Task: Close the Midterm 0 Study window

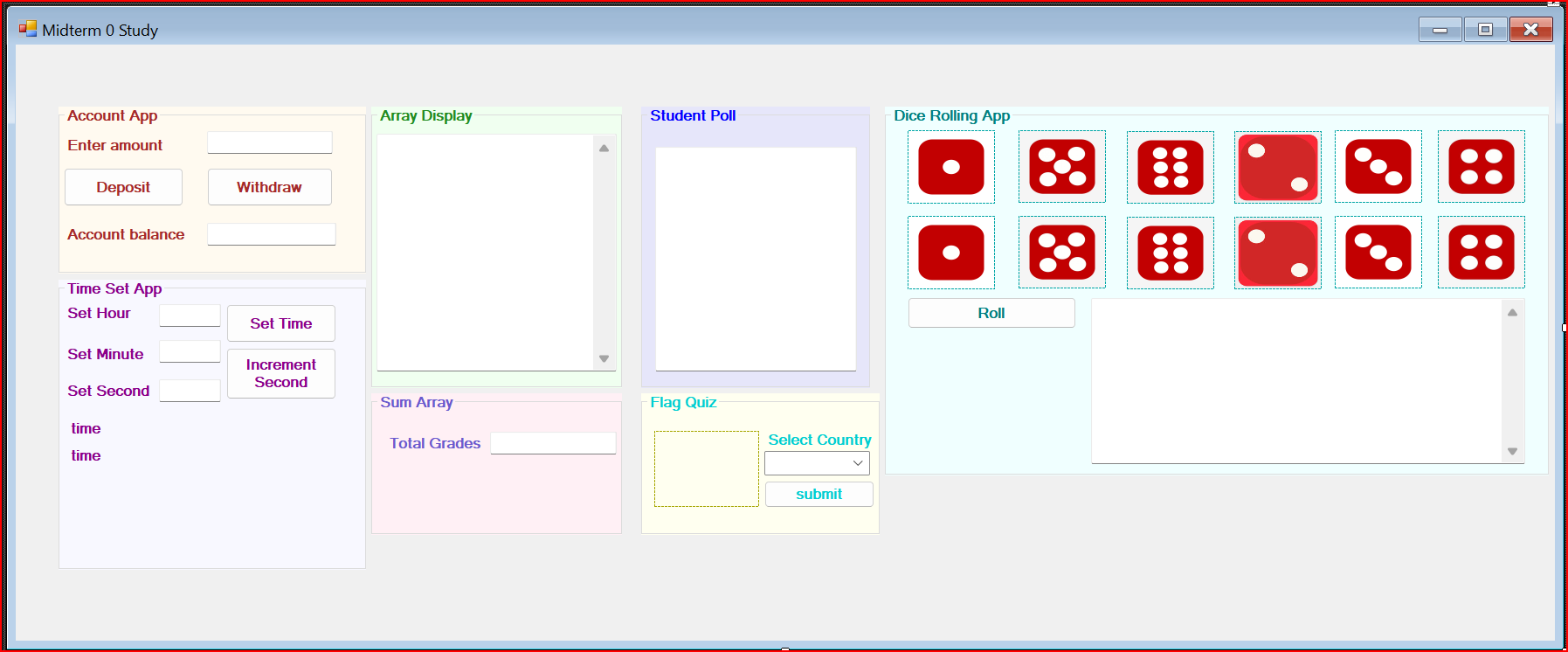Action: tap(1530, 30)
